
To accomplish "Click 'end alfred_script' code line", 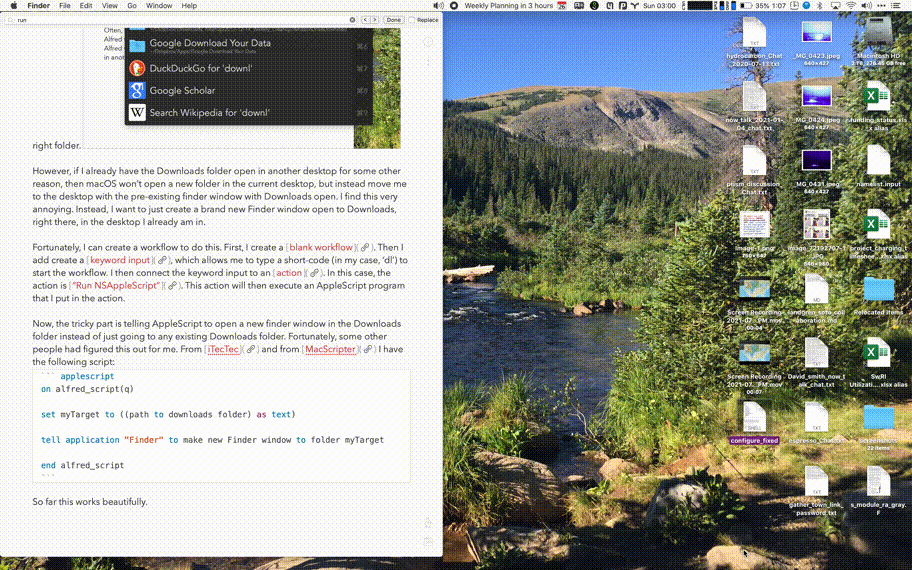I will [83, 465].
